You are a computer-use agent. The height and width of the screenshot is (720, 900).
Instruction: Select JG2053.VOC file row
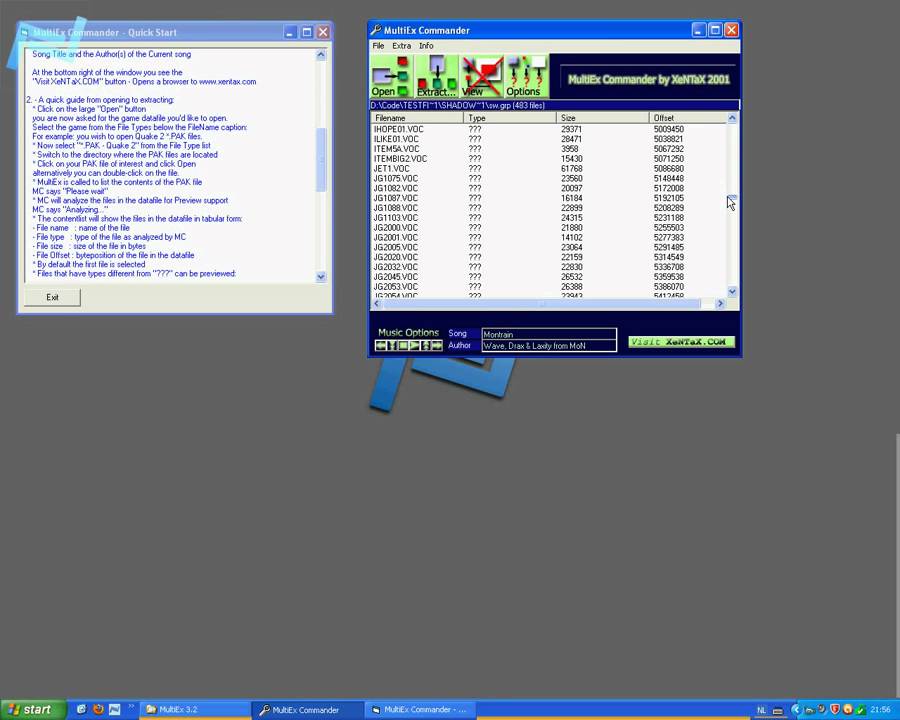(x=548, y=286)
